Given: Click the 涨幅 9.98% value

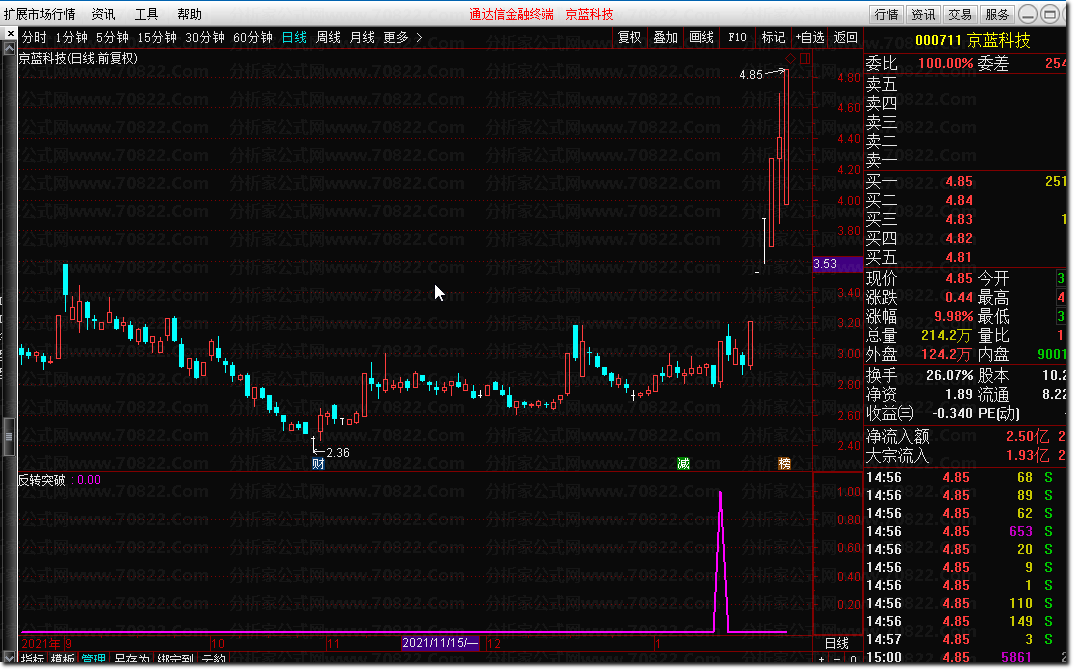Looking at the screenshot, I should (953, 317).
